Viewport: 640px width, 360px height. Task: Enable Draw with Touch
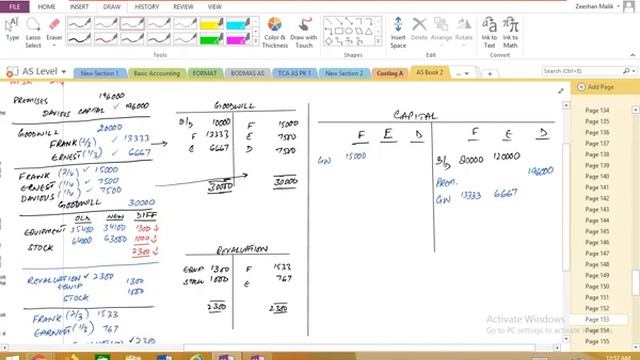304,33
